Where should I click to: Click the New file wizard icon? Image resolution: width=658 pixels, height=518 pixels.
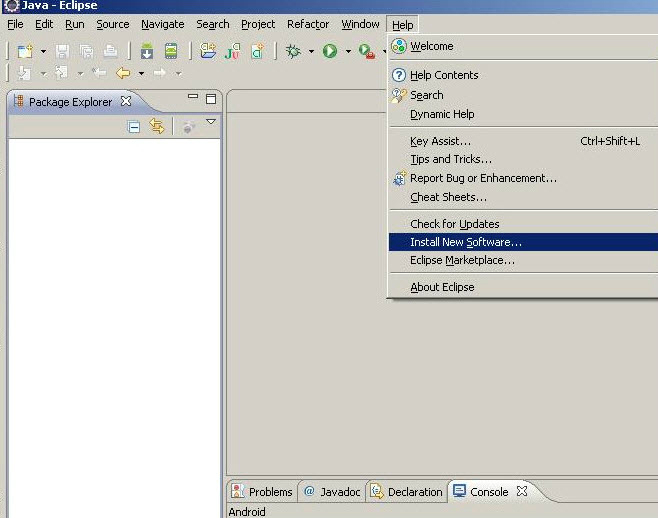(x=24, y=51)
